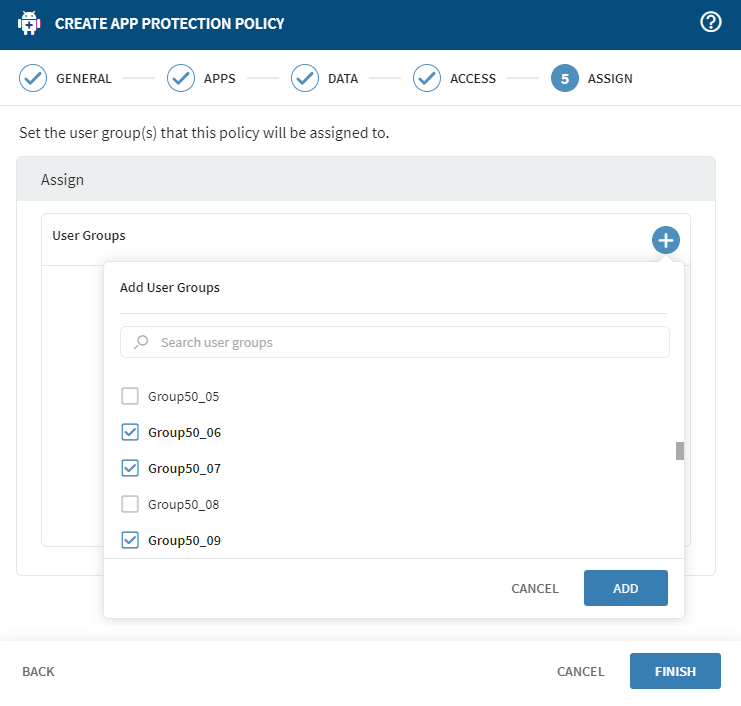
Task: Deselect the Group50_09 checkbox
Action: click(x=130, y=540)
